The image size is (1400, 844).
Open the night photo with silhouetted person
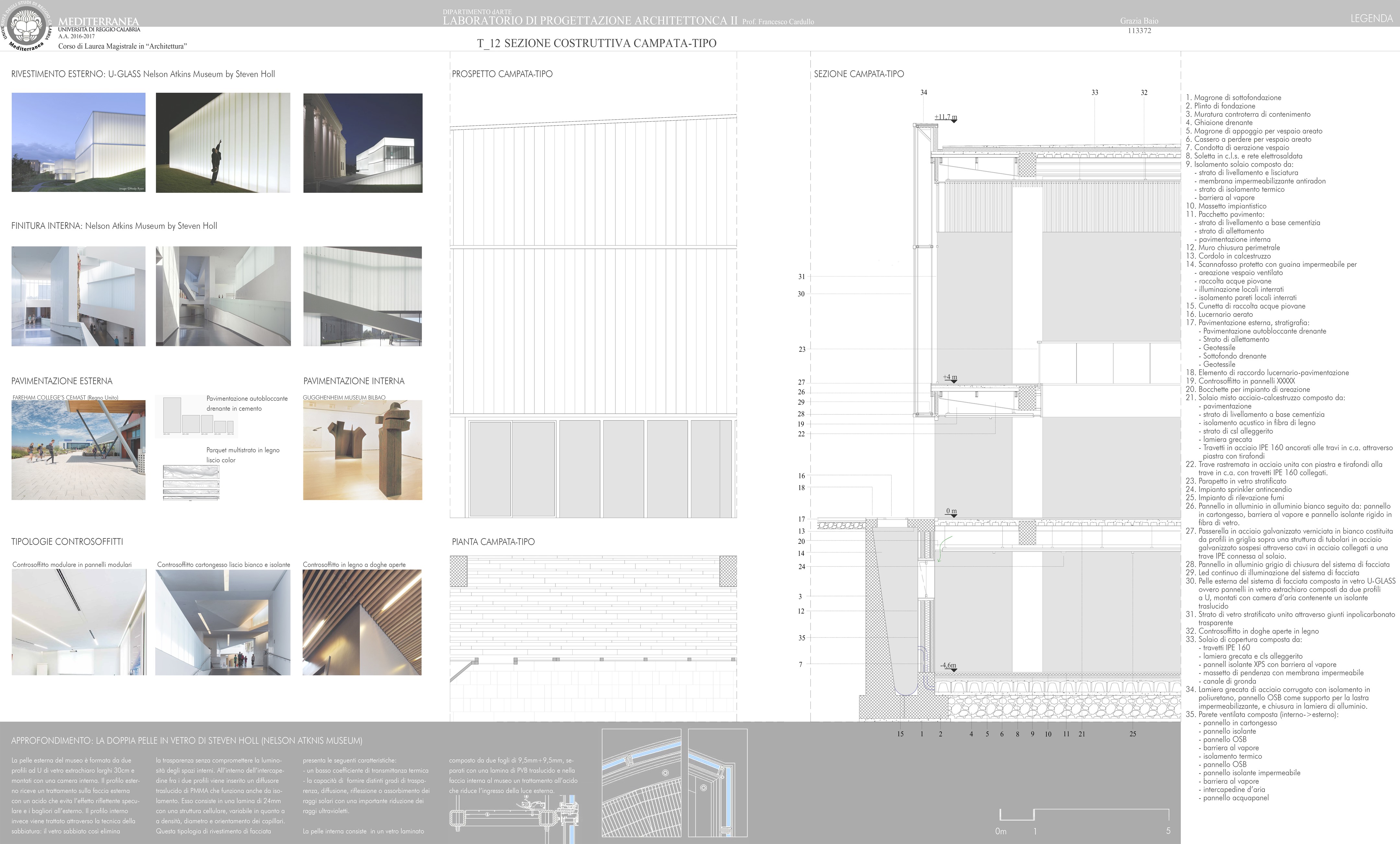tap(223, 143)
